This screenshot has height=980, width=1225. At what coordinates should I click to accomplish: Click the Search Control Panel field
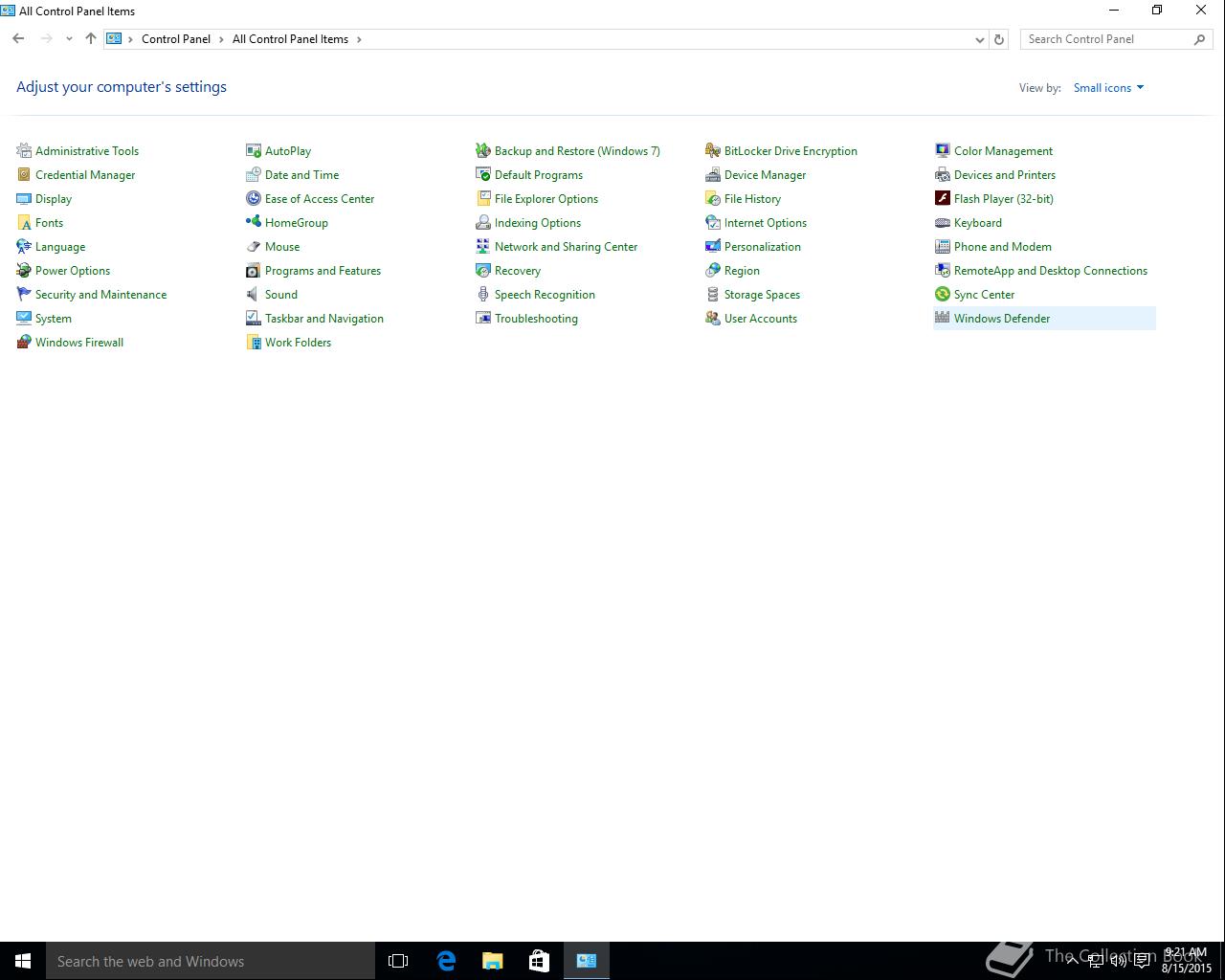pyautogui.click(x=1116, y=39)
